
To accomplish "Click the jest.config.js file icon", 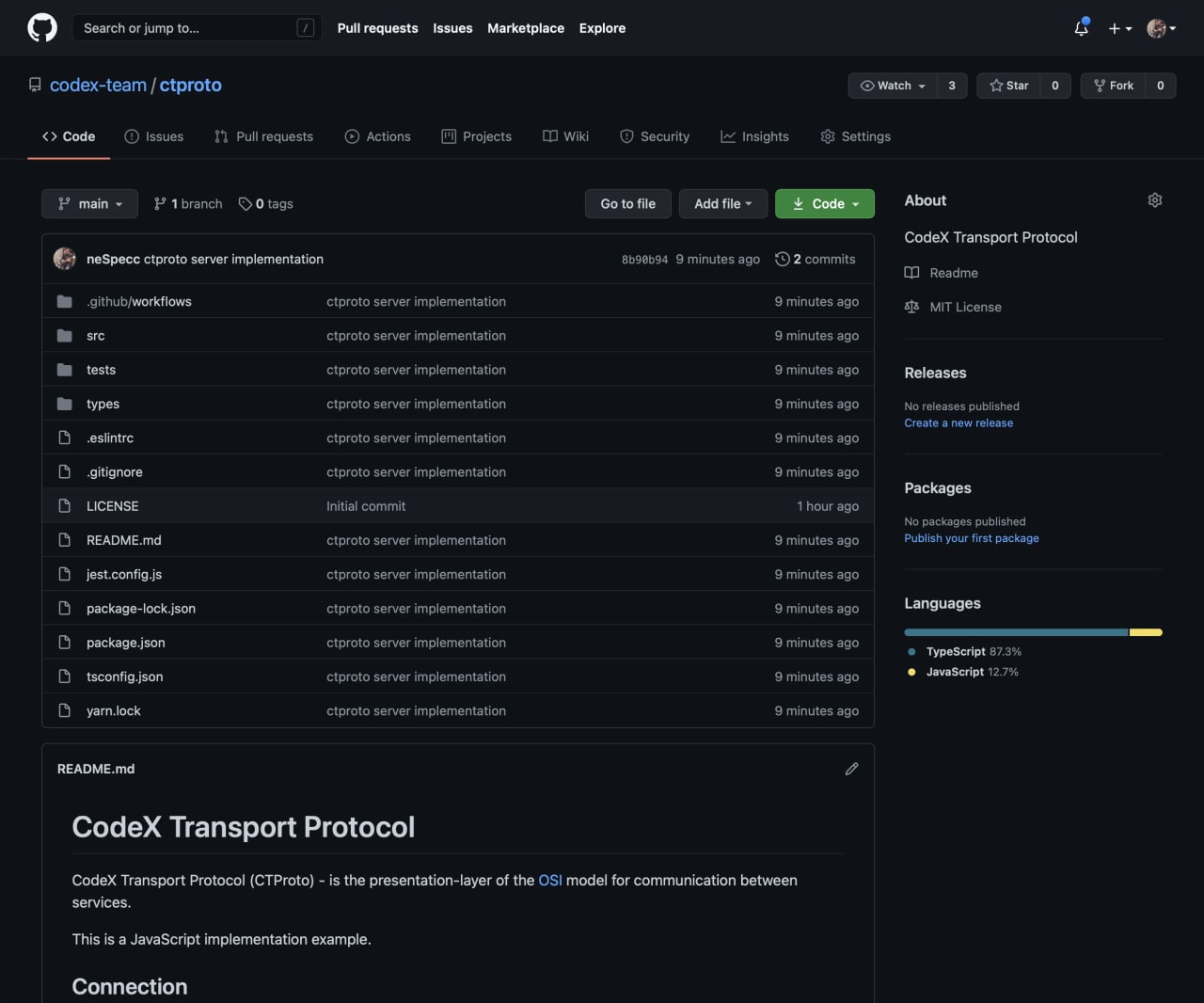I will point(65,574).
